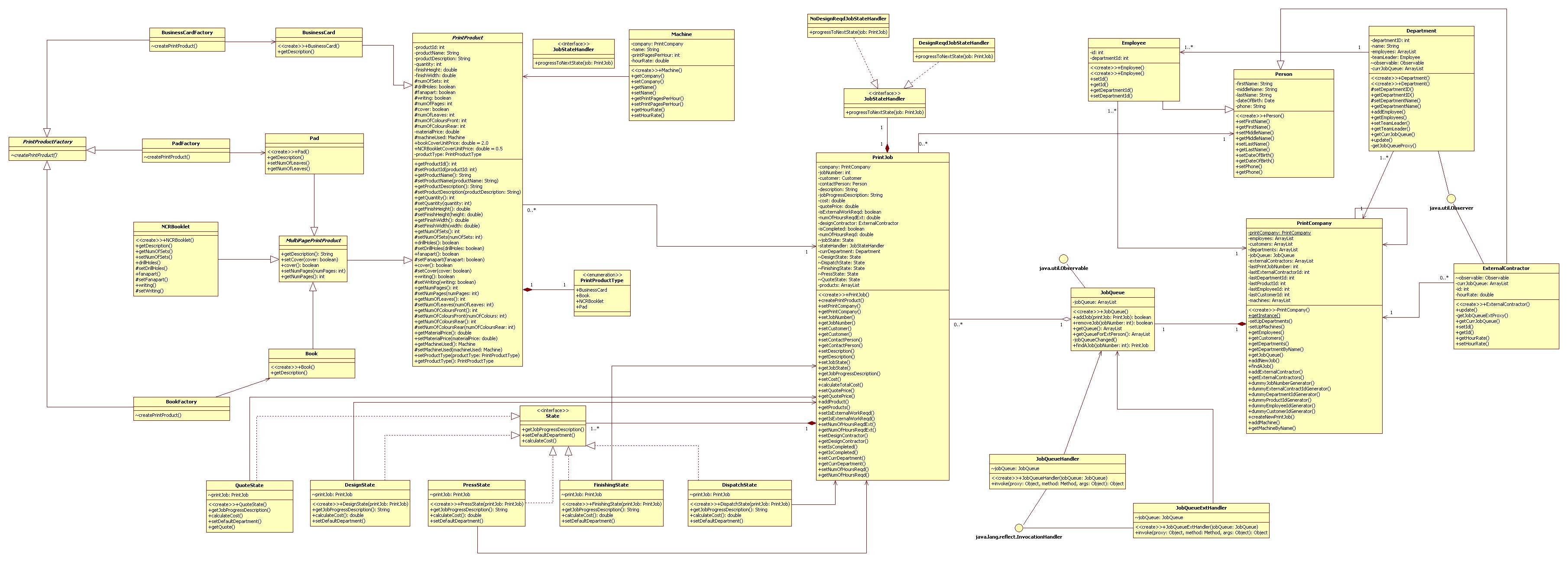Click +setNumOfLeaves() in the Pad class
1568x562 pixels.
[288, 162]
